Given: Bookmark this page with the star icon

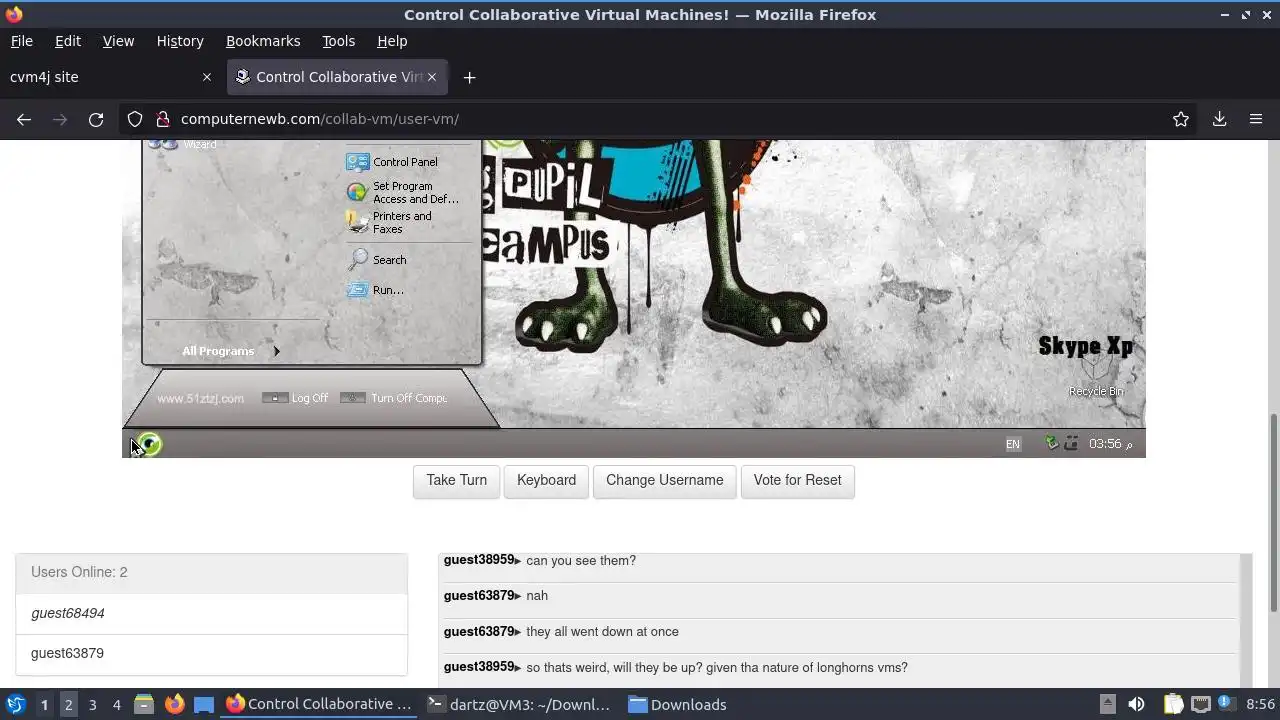Looking at the screenshot, I should tap(1181, 119).
